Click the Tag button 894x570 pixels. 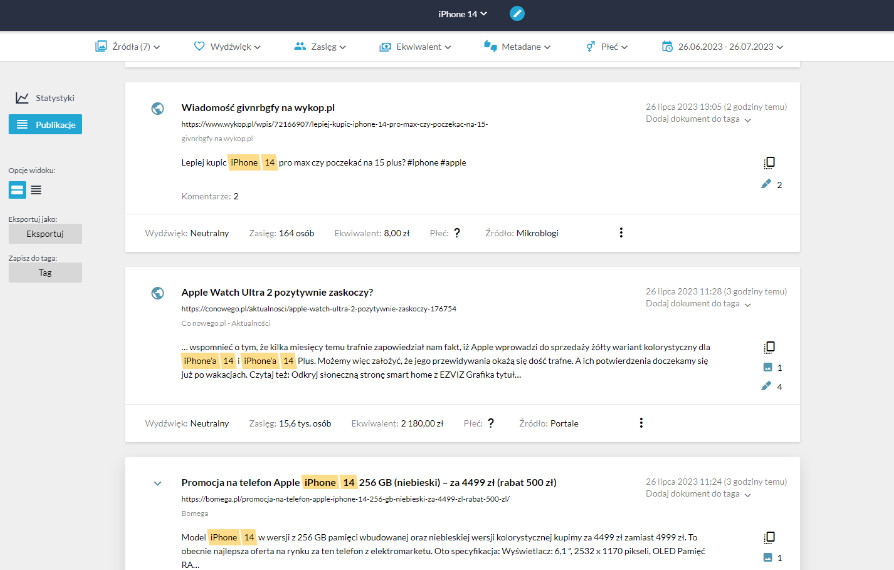tap(45, 272)
